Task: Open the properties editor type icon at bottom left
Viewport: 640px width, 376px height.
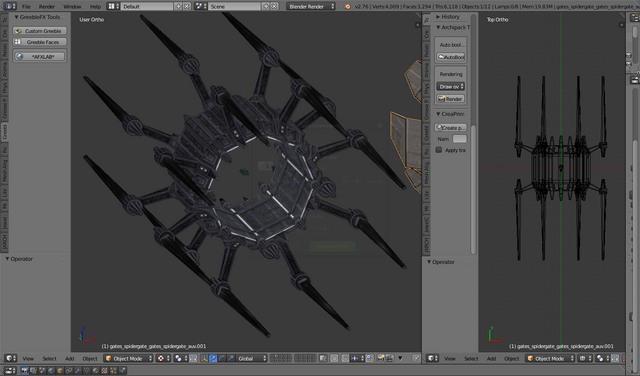Action: tap(10, 371)
